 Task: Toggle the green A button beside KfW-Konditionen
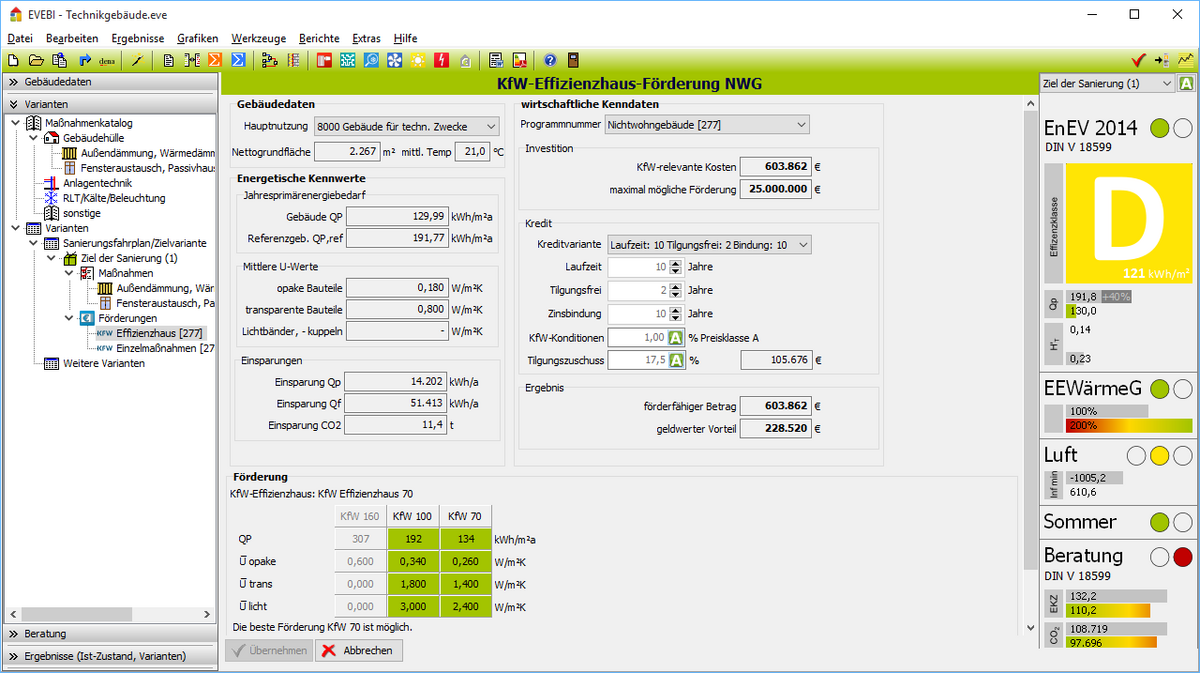click(676, 338)
